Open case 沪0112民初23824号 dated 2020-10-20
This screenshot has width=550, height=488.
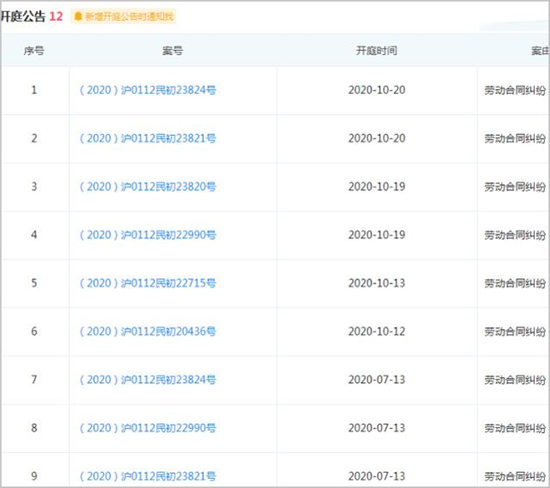coord(148,90)
